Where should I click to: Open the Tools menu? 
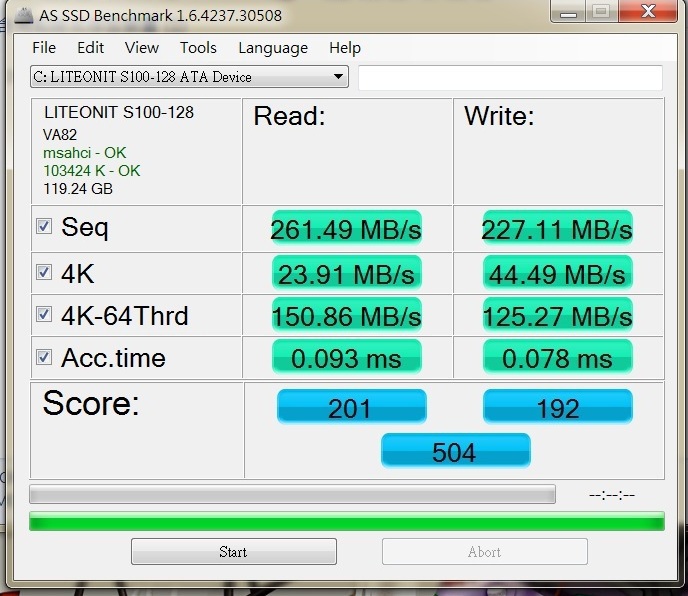tap(198, 47)
